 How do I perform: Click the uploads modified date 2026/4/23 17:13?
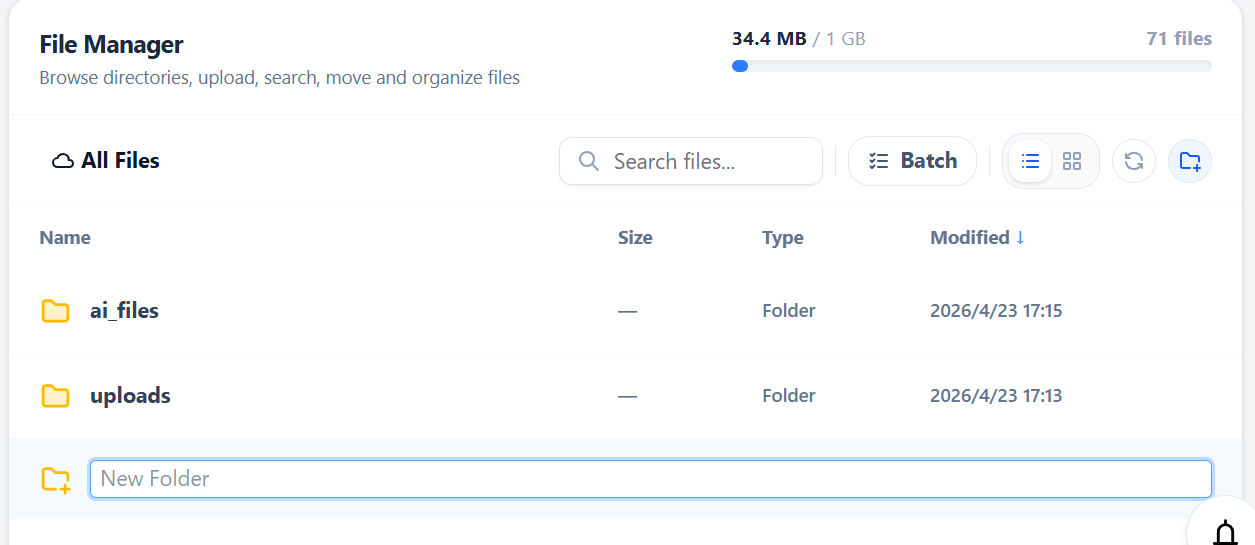pyautogui.click(x=996, y=396)
